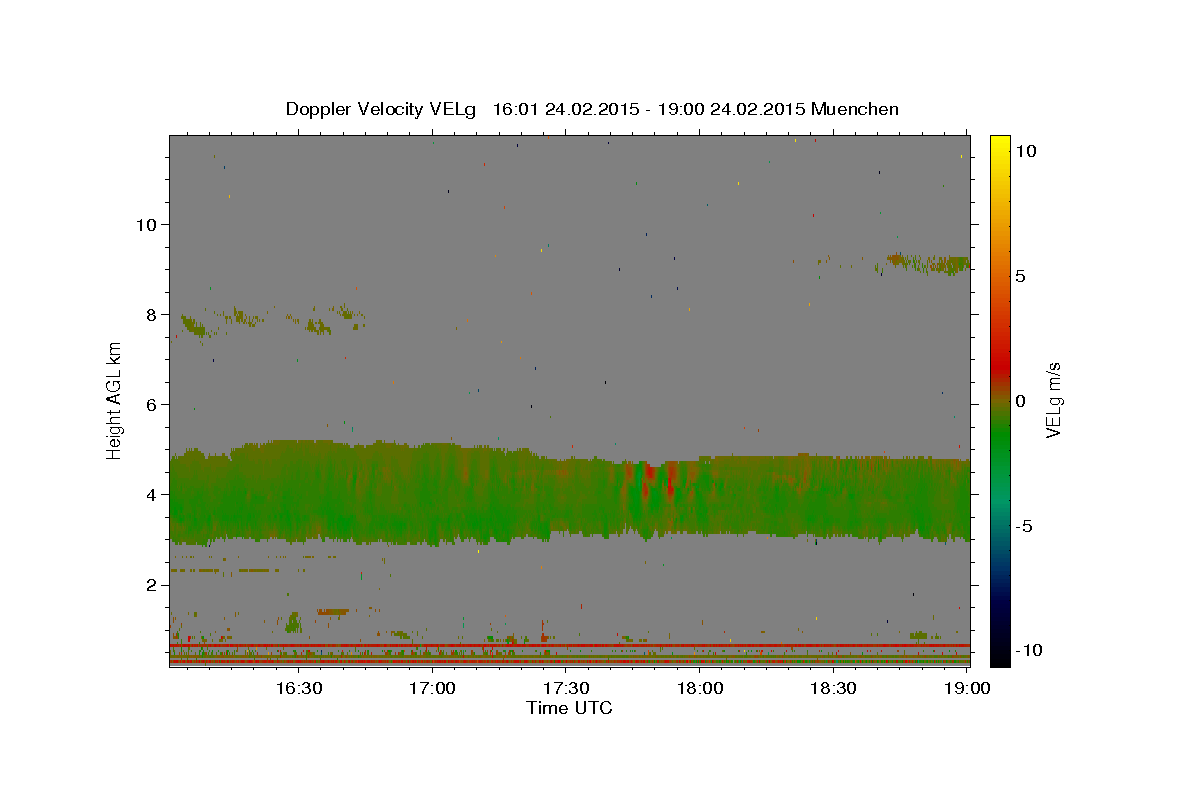Viewport: 1200px width, 800px height.
Task: Click the end time '19:00 24.02.2015' in title
Action: pyautogui.click(x=732, y=109)
